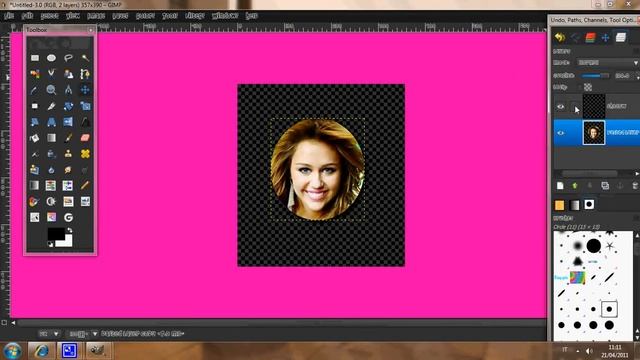
Task: Select the Scissors Select tool
Action: 51,74
